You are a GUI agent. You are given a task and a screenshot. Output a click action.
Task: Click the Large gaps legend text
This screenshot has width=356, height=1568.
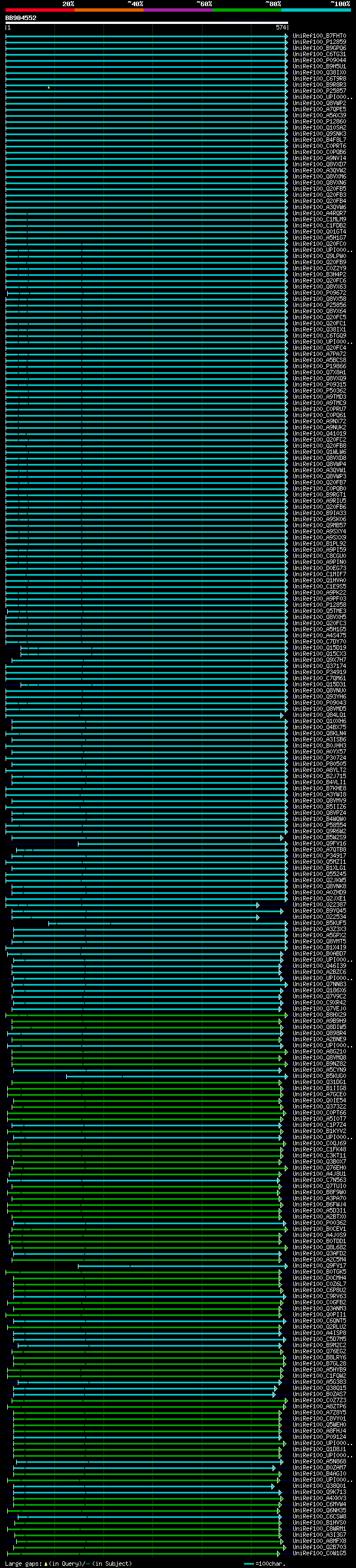[23, 1563]
